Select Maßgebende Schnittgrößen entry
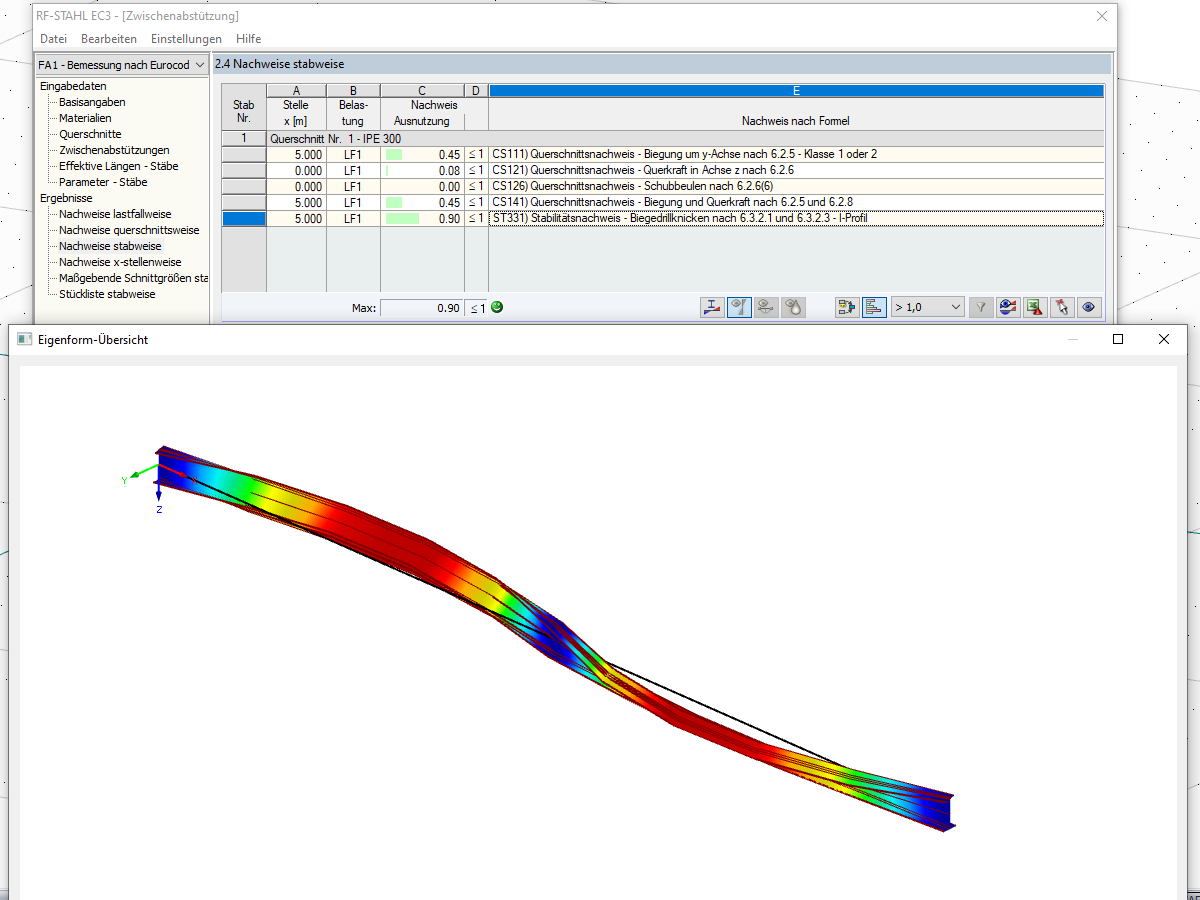The height and width of the screenshot is (900, 1200). [133, 278]
